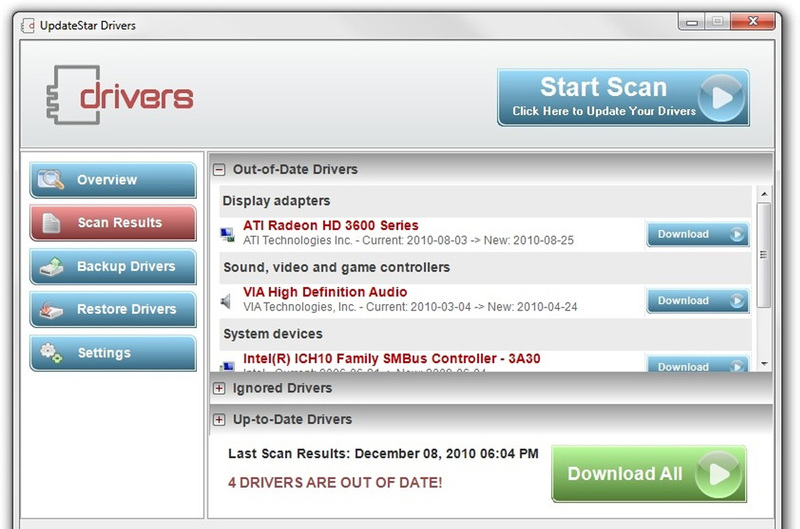Open Backup Drivers page

pos(113,266)
